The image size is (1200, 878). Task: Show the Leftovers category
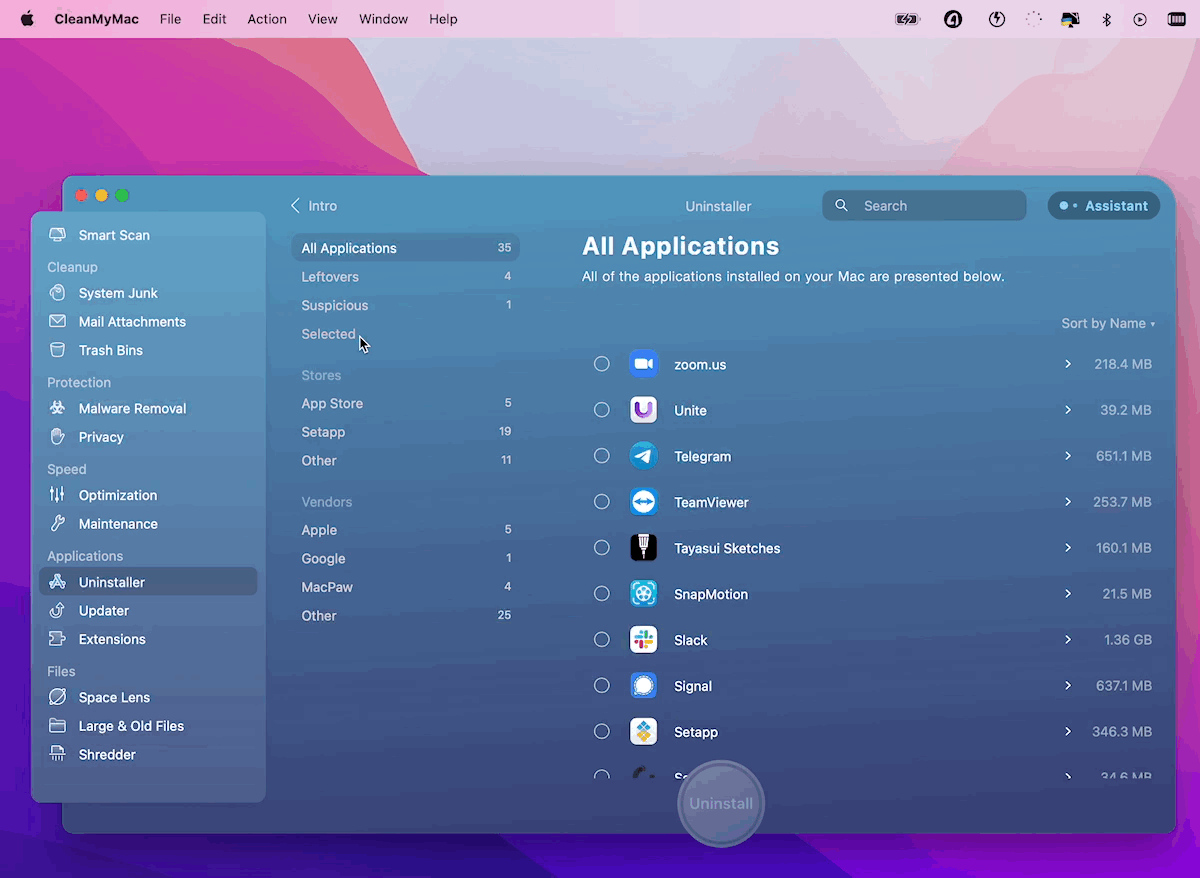(x=406, y=277)
